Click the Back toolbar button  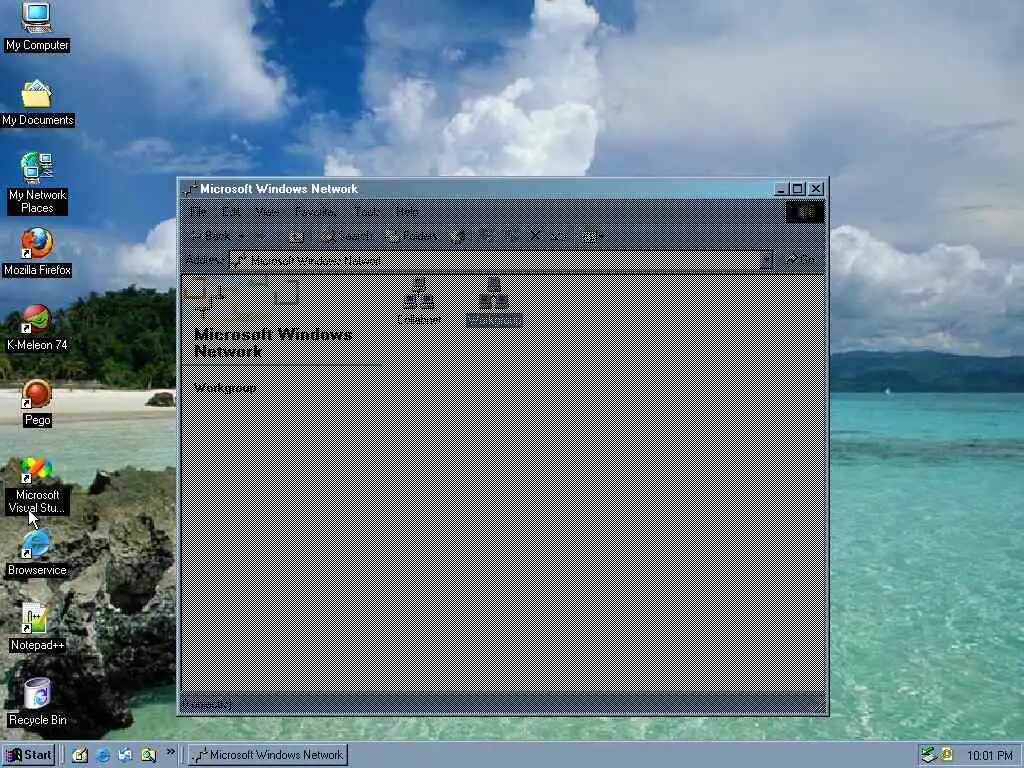210,236
